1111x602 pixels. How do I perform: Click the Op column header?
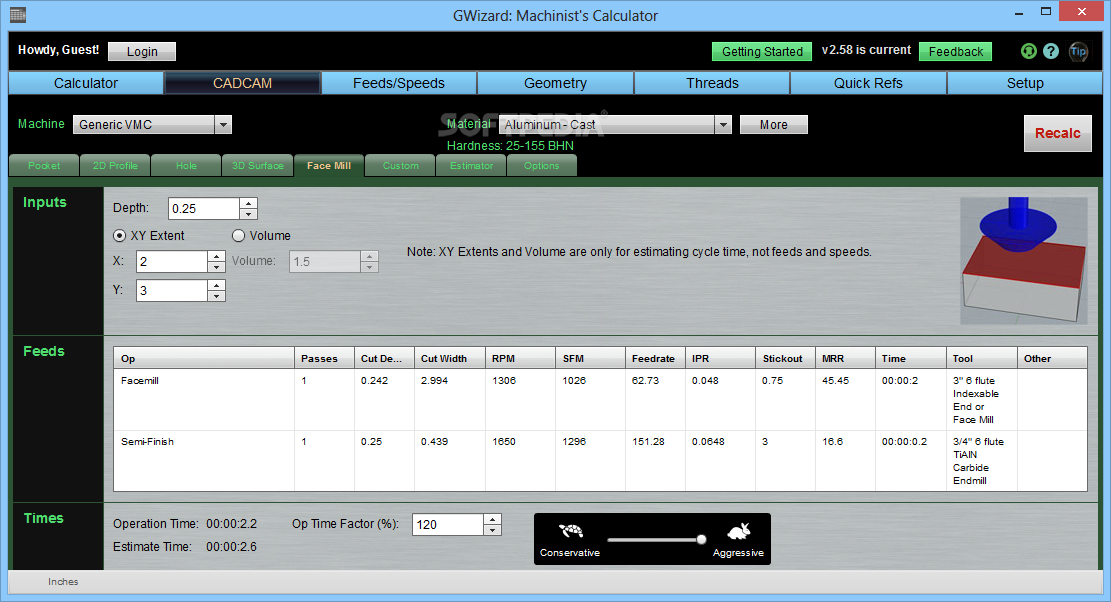coord(204,358)
